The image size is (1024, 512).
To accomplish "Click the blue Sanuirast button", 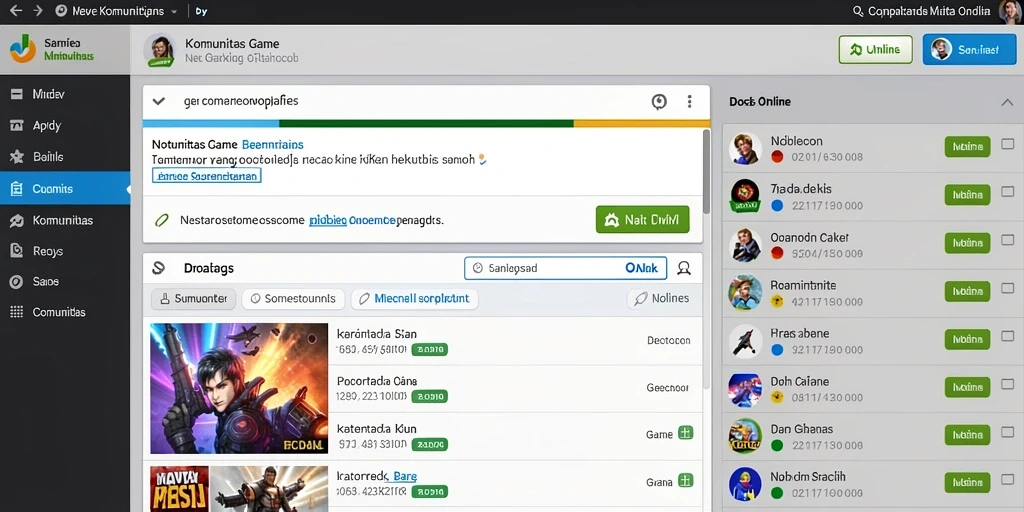I will point(969,50).
